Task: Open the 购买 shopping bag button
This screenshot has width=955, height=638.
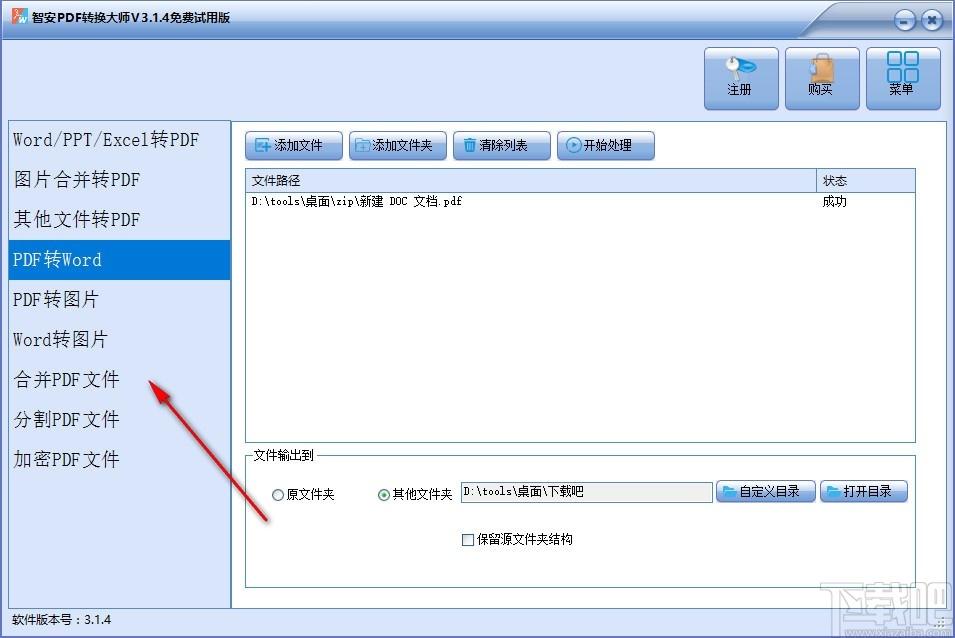Action: click(x=822, y=79)
